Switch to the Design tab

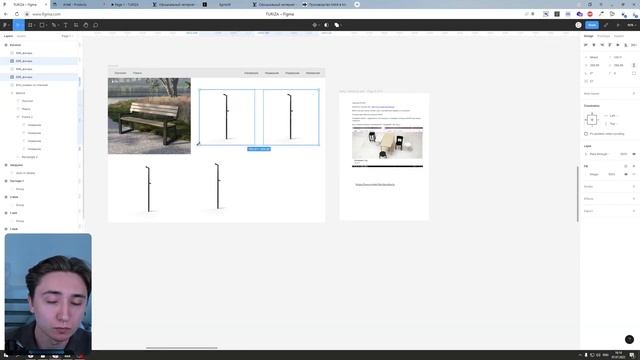tap(588, 36)
